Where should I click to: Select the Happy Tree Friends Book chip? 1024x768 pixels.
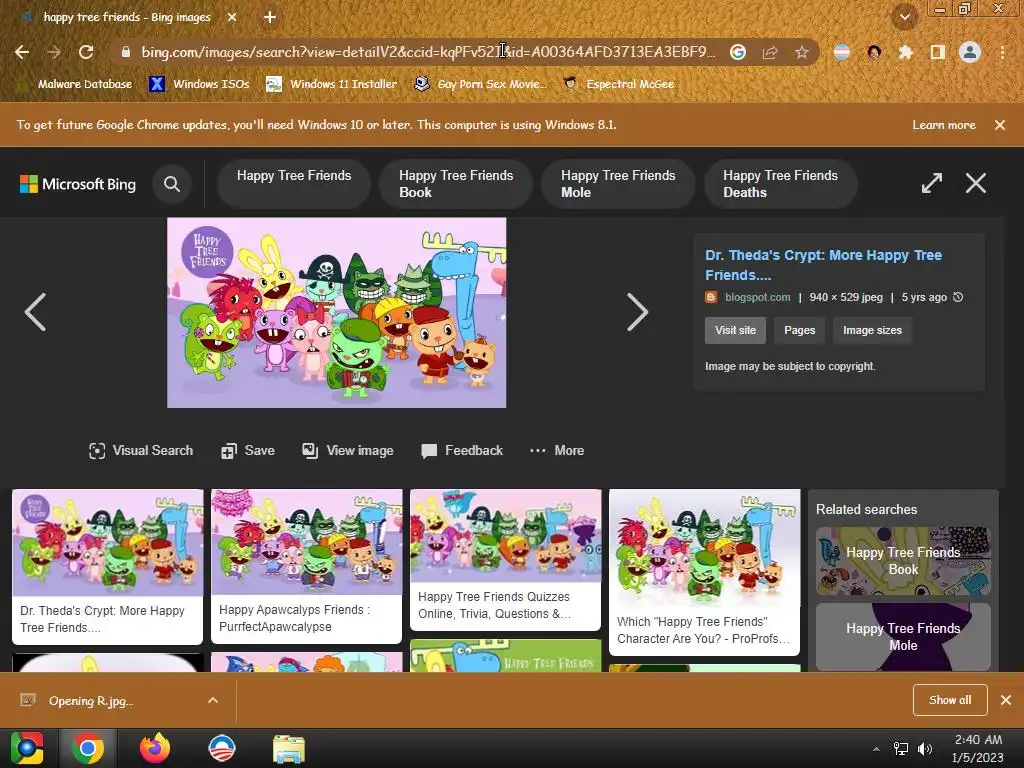pyautogui.click(x=456, y=184)
